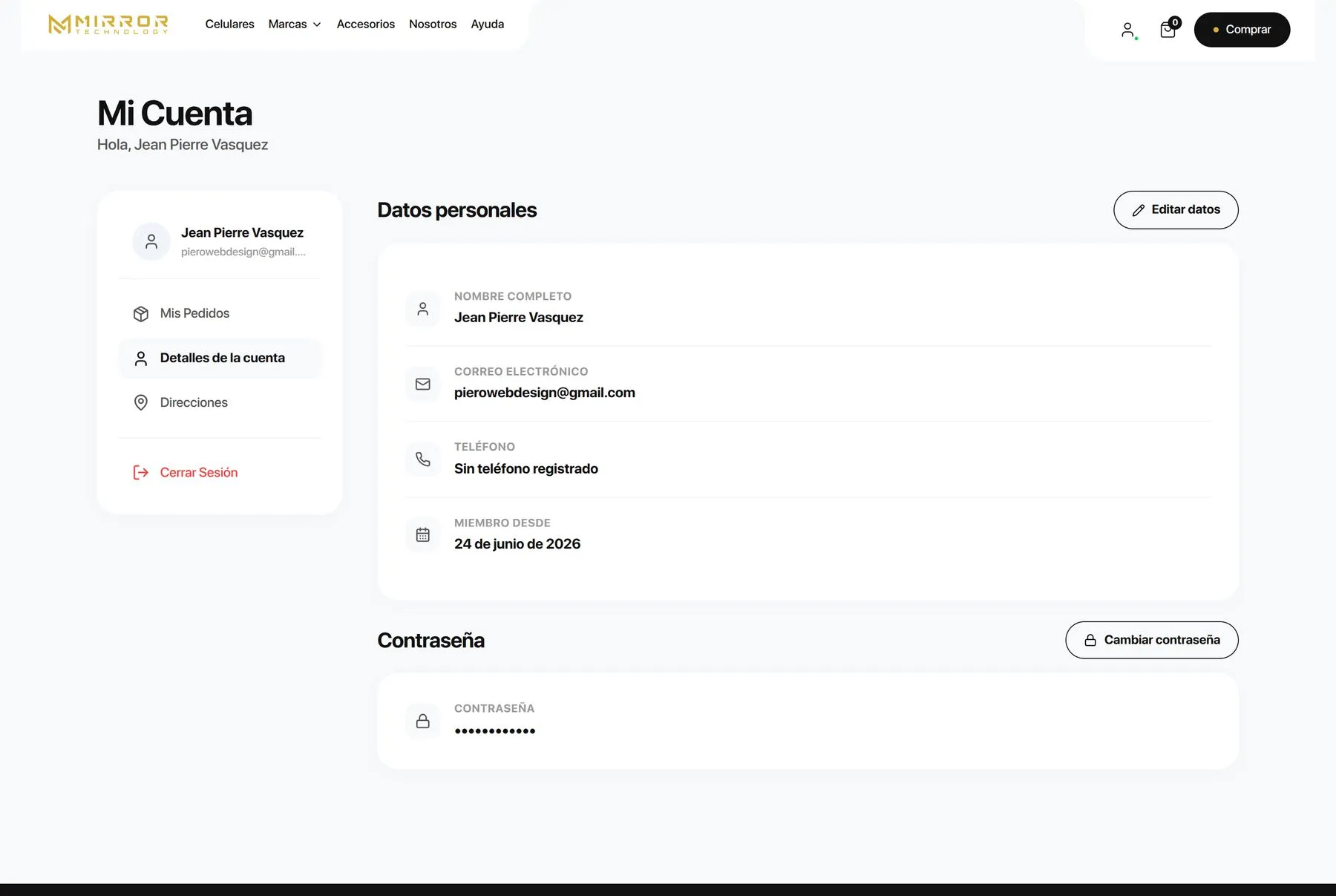
Task: Open Direcciones in the sidebar
Action: pos(220,402)
